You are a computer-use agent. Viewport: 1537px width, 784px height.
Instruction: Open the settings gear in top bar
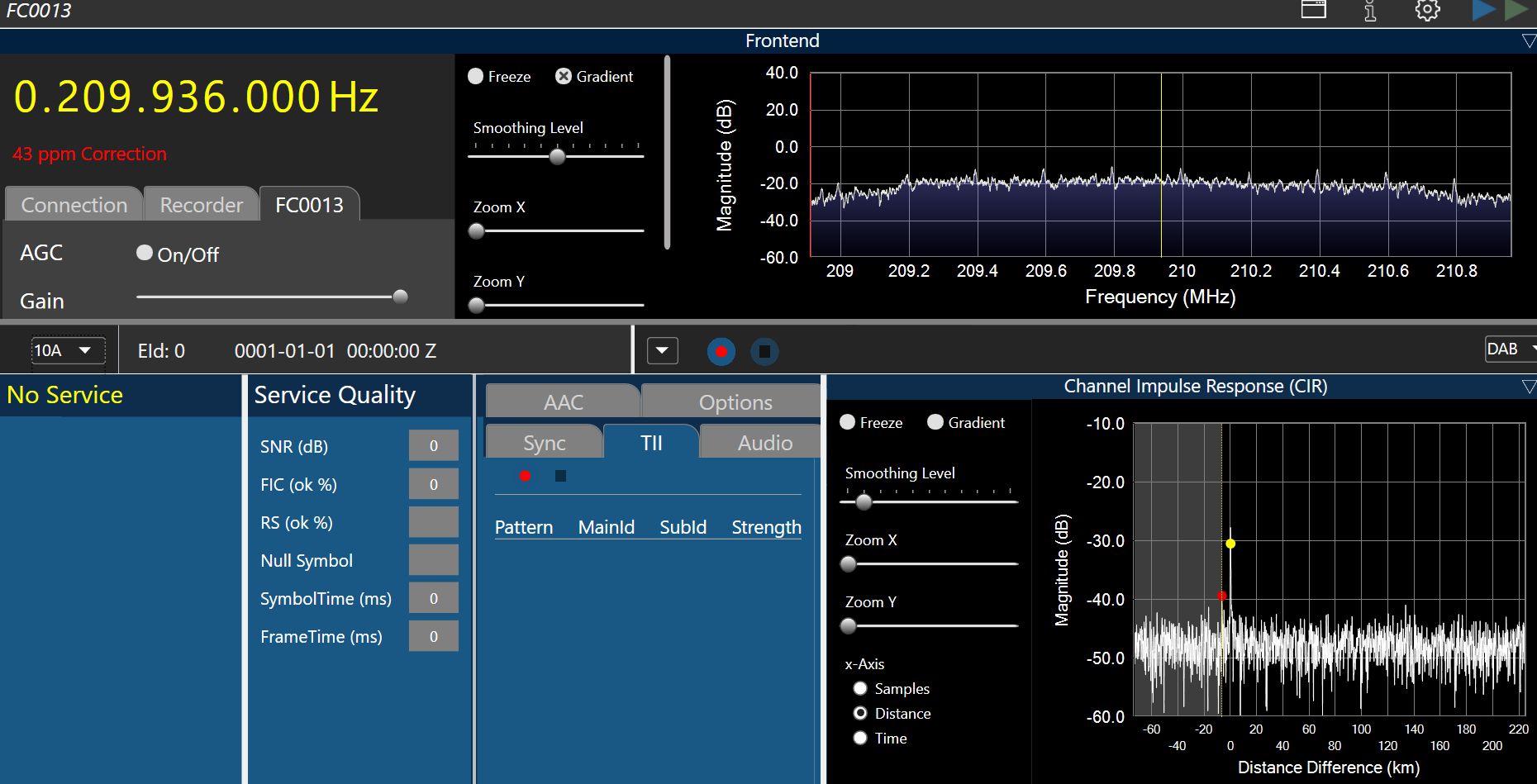click(1427, 11)
